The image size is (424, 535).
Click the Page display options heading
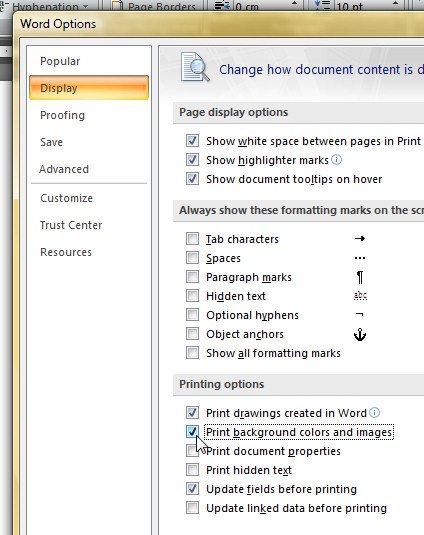click(x=234, y=112)
